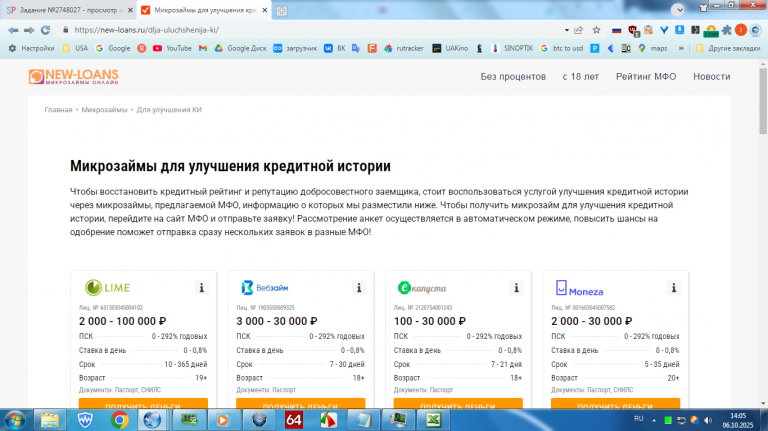The height and width of the screenshot is (431, 768).
Task: Open the YouTube bookmark
Action: [172, 48]
